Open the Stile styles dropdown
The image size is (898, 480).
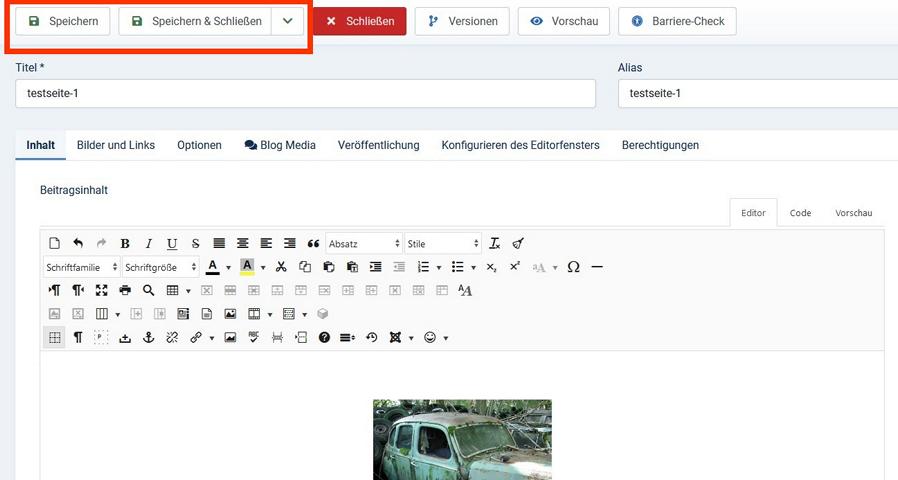[442, 243]
